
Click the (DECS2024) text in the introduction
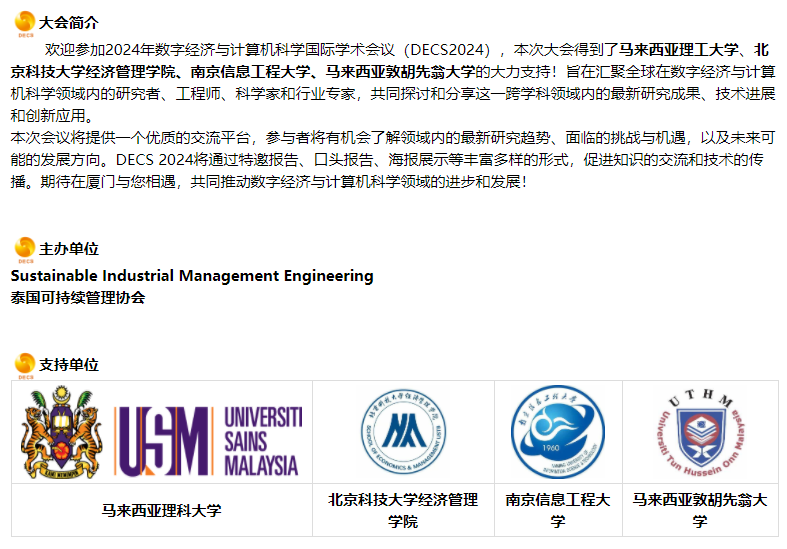(447, 50)
